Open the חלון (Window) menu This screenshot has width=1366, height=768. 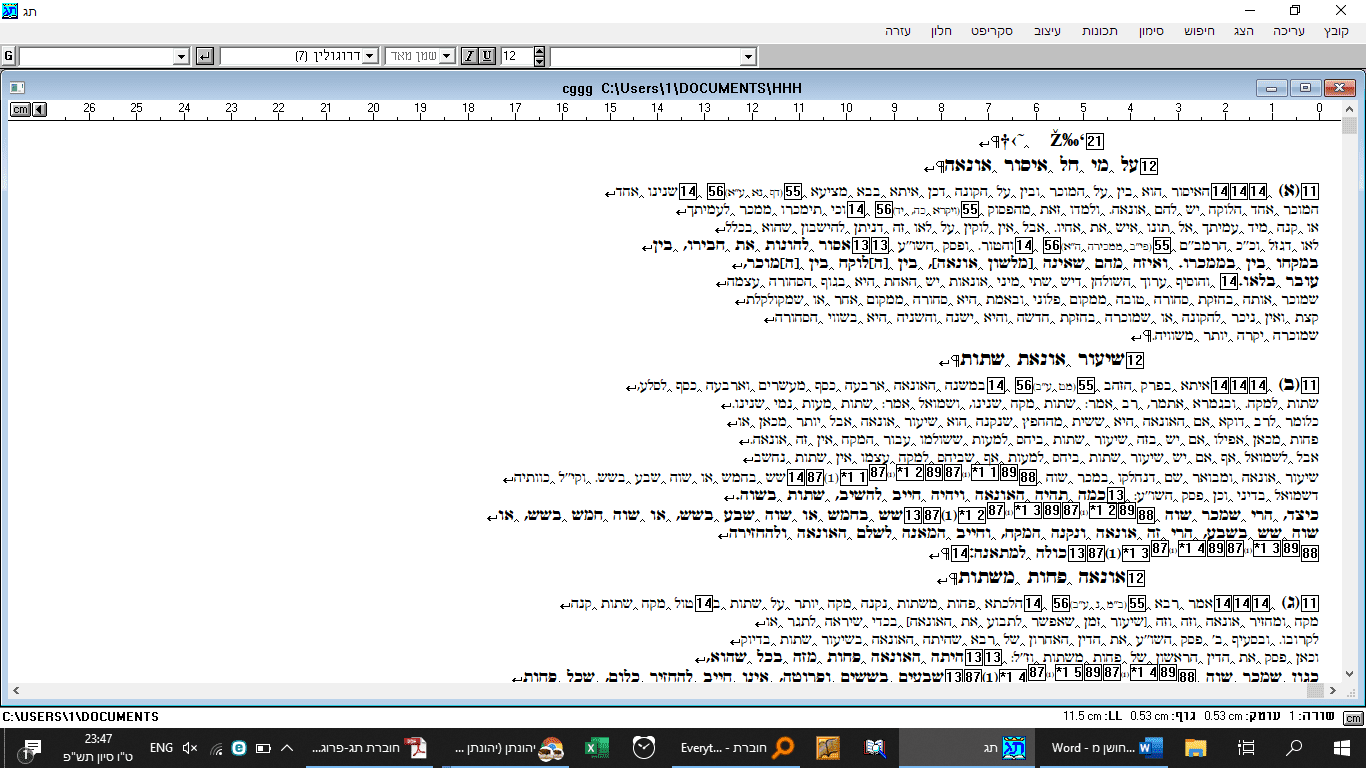pos(940,31)
